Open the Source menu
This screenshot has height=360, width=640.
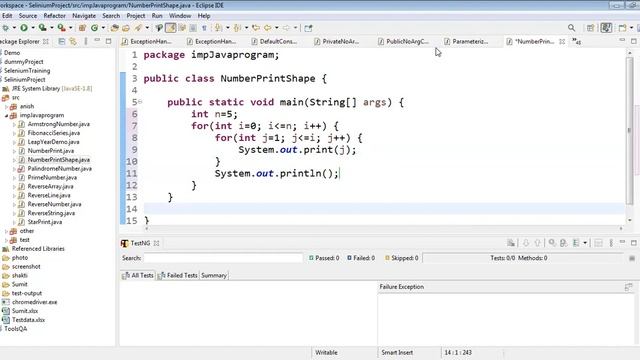pos(28,16)
